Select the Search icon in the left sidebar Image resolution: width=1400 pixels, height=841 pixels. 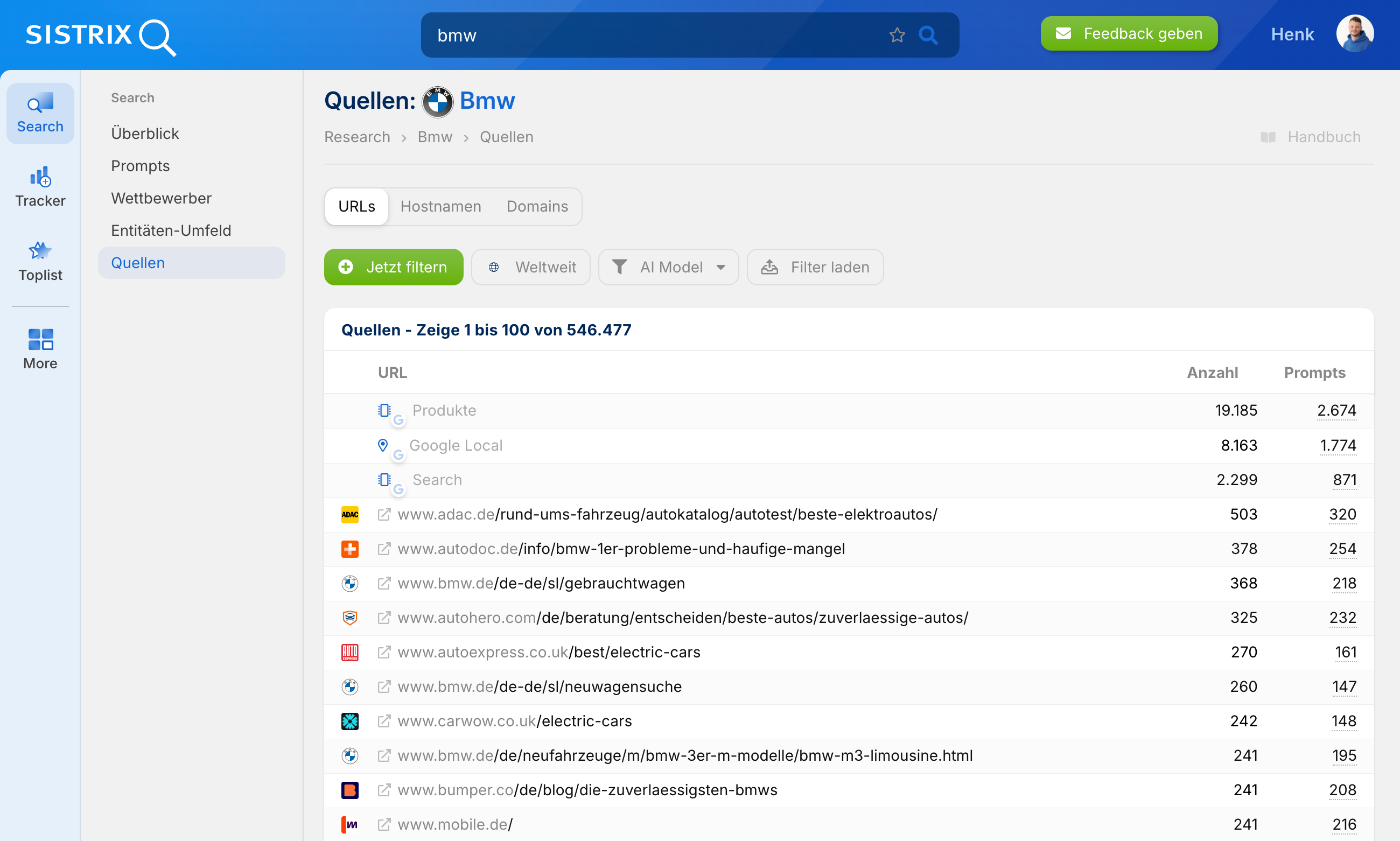(40, 104)
